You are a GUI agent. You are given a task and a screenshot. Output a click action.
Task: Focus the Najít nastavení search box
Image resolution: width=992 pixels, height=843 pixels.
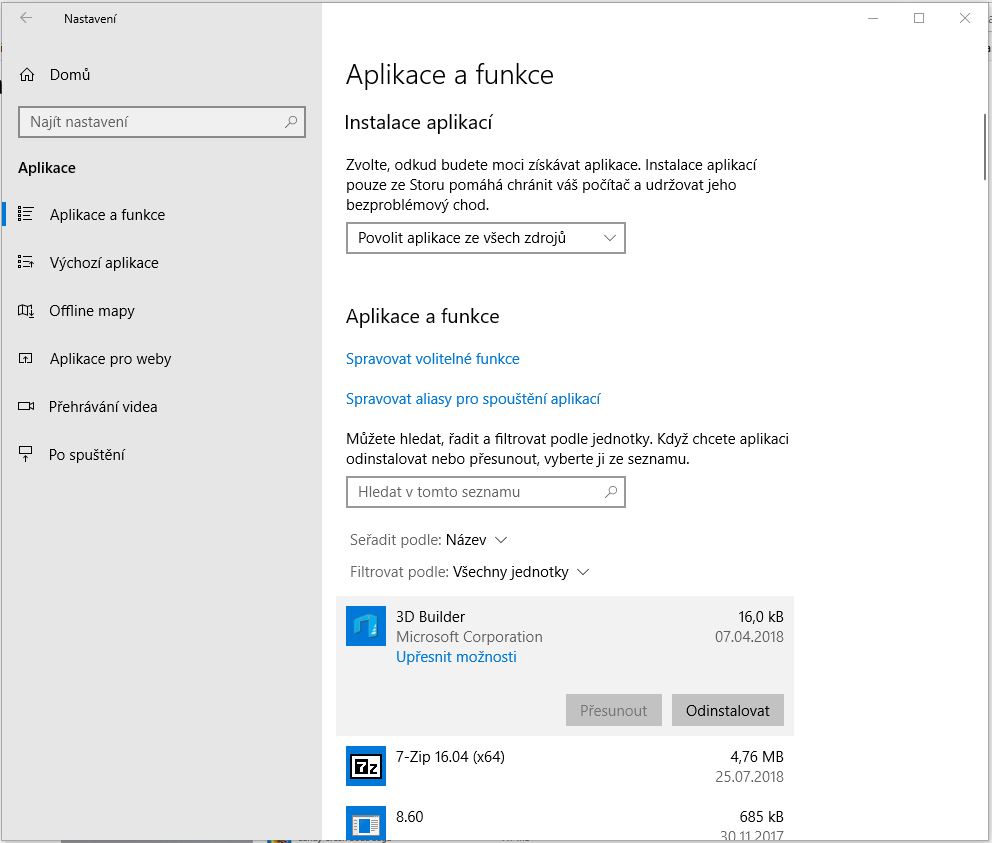[x=162, y=122]
